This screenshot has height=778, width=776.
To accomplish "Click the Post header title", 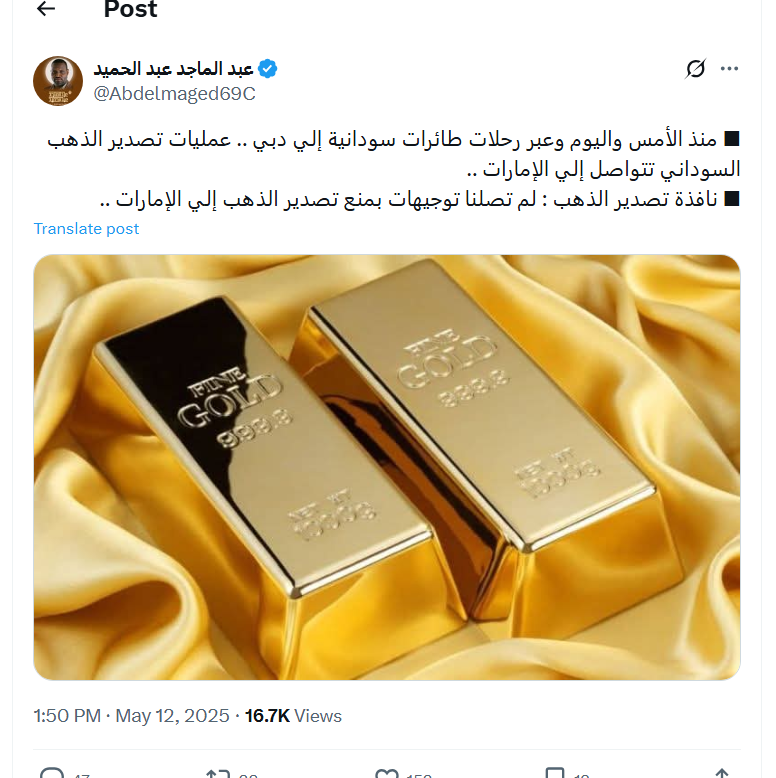I will 130,9.
